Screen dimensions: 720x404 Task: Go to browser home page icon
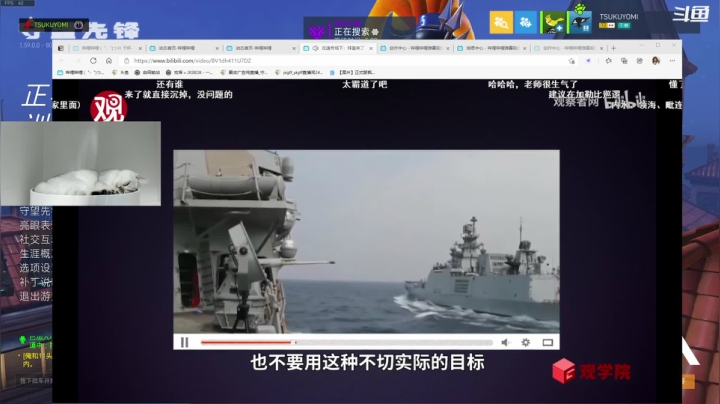(109, 61)
